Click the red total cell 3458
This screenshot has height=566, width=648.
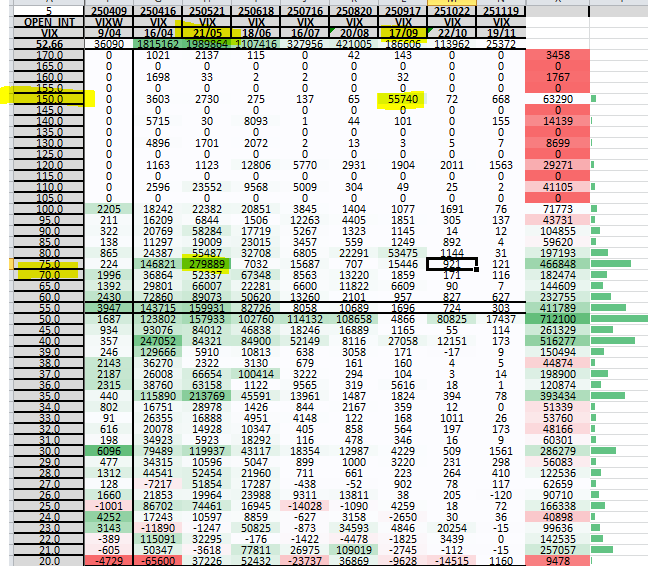click(x=557, y=55)
